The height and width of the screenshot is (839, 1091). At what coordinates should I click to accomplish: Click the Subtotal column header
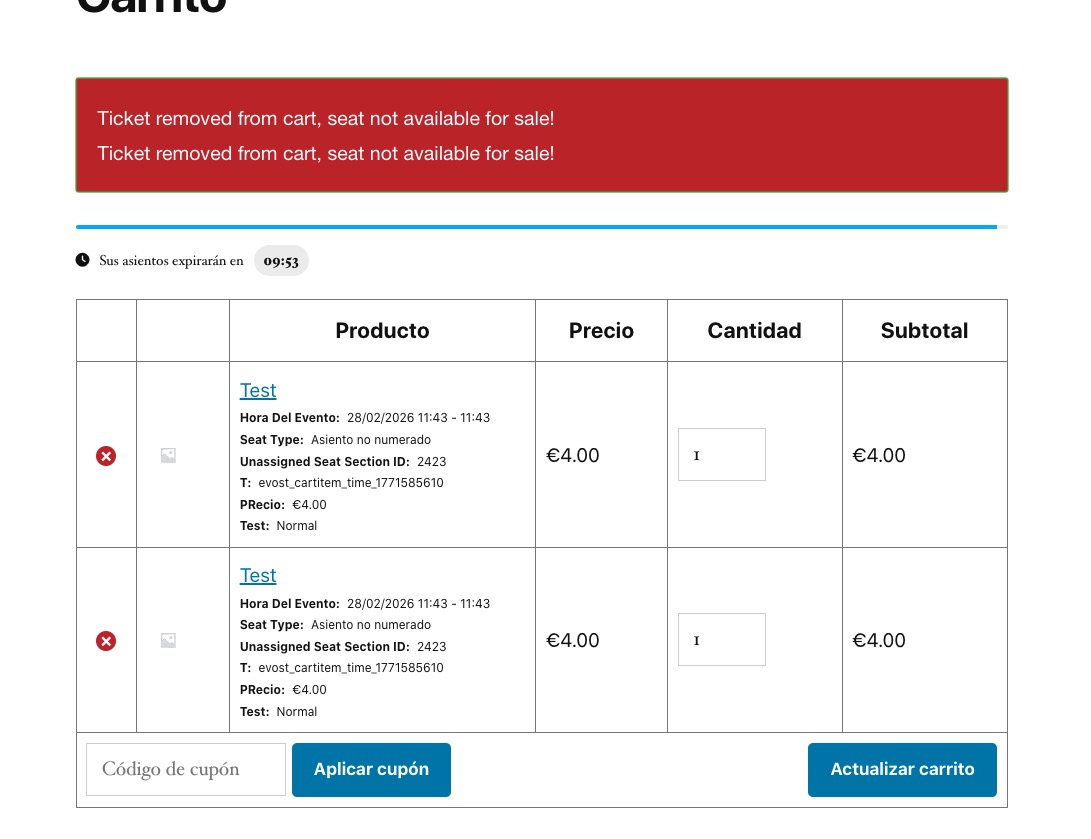click(924, 331)
